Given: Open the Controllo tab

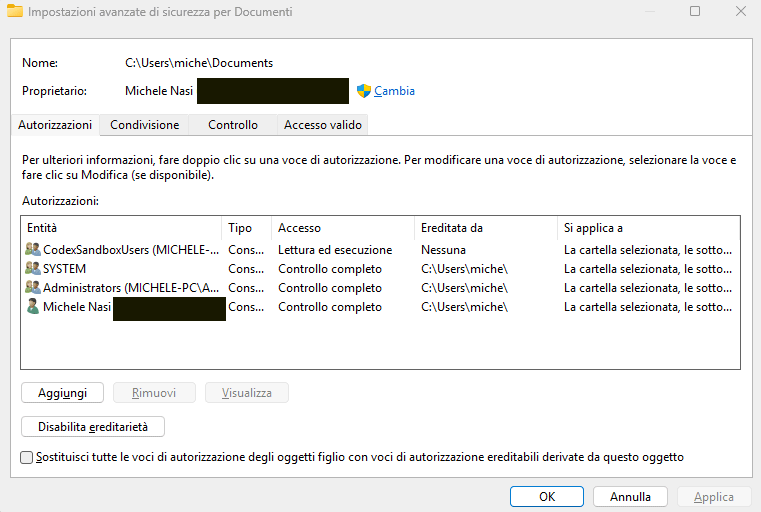Looking at the screenshot, I should [x=233, y=125].
